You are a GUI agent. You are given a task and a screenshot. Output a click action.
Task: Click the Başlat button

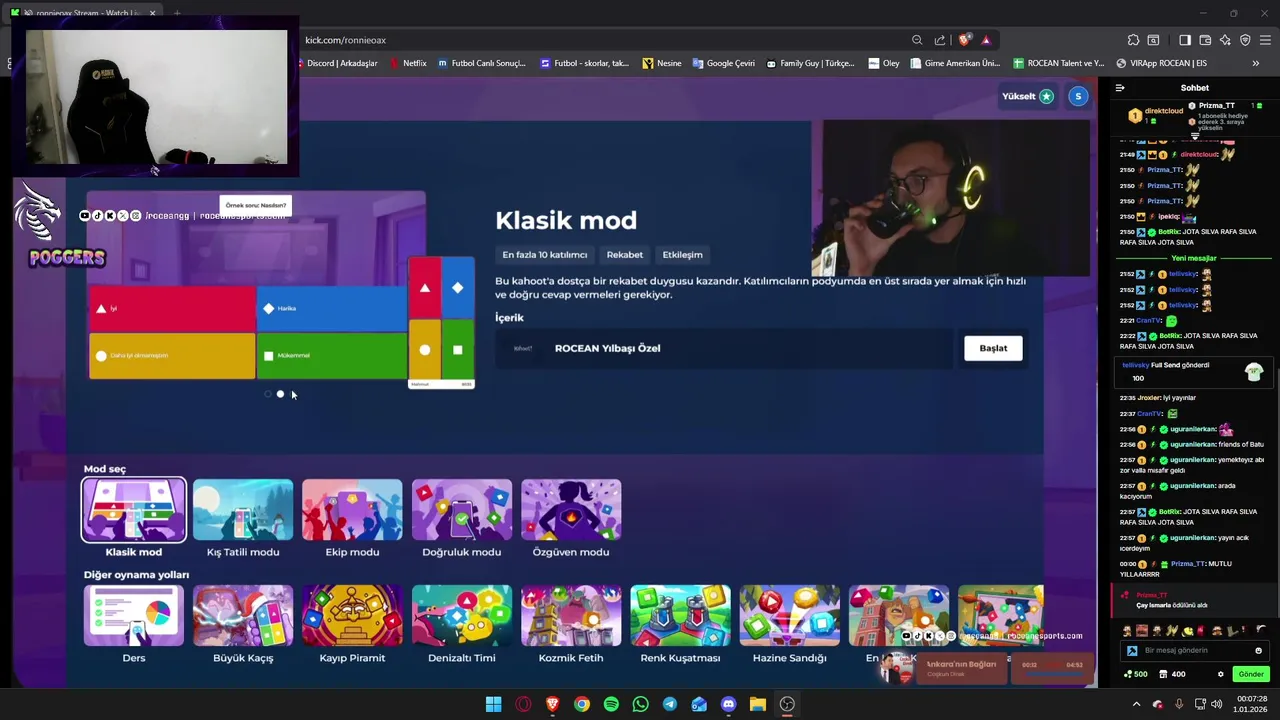pos(993,348)
